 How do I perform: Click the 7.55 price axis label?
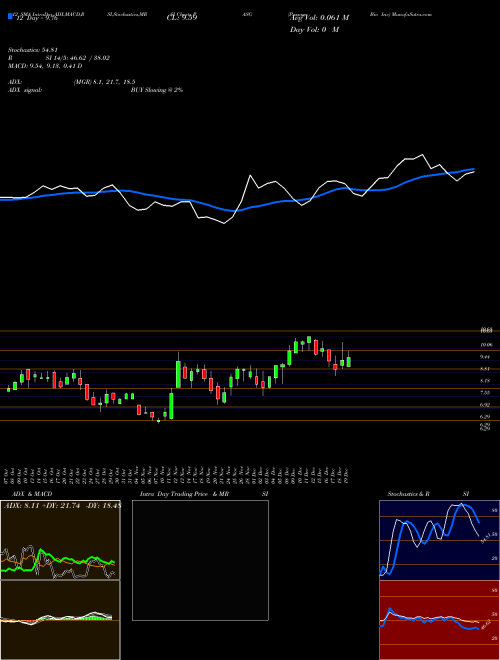tap(486, 393)
